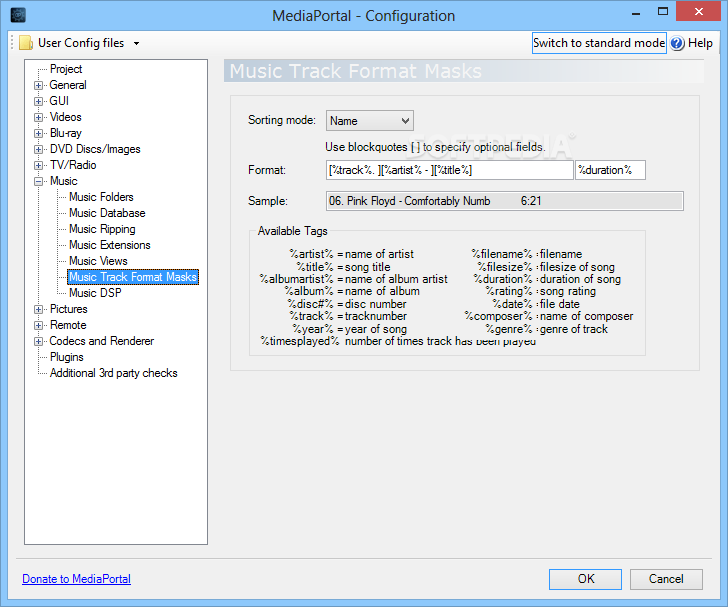The width and height of the screenshot is (728, 607).
Task: Click the MediaPortal app icon in title bar
Action: pyautogui.click(x=18, y=15)
